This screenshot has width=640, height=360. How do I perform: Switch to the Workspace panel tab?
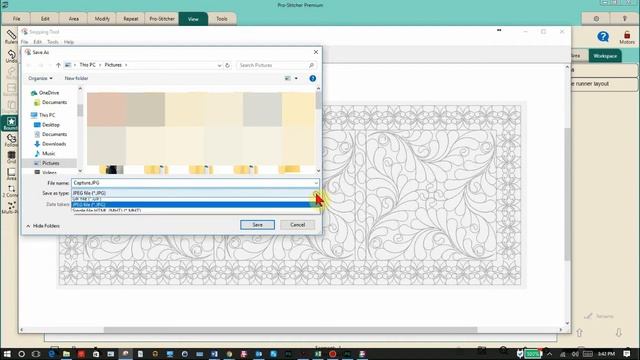[605, 56]
